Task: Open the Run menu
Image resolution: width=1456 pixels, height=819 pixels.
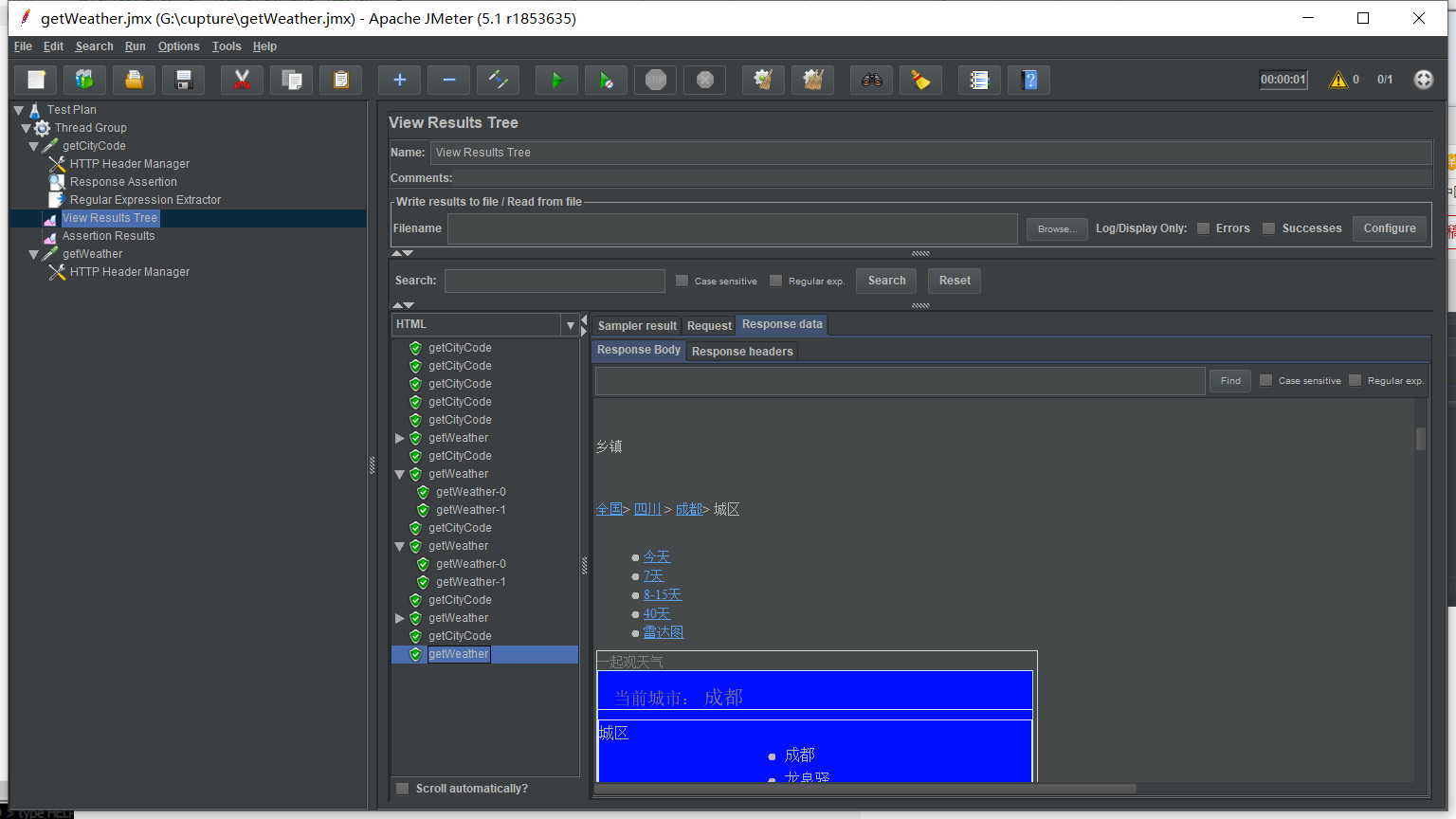Action: [136, 46]
